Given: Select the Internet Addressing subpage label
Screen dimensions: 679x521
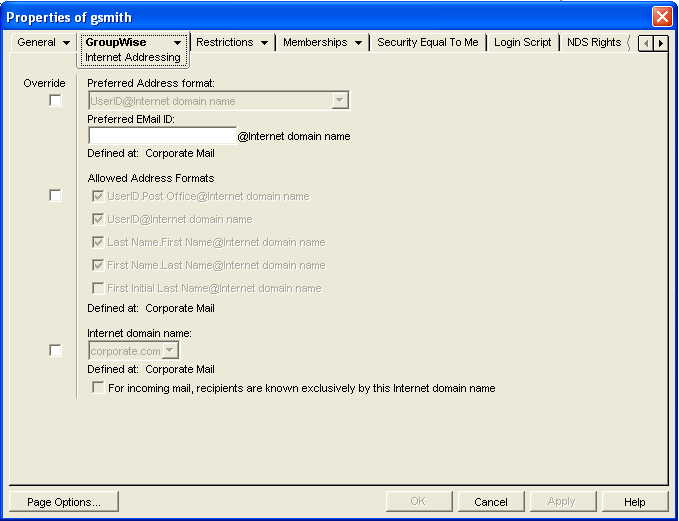Looking at the screenshot, I should tap(133, 57).
